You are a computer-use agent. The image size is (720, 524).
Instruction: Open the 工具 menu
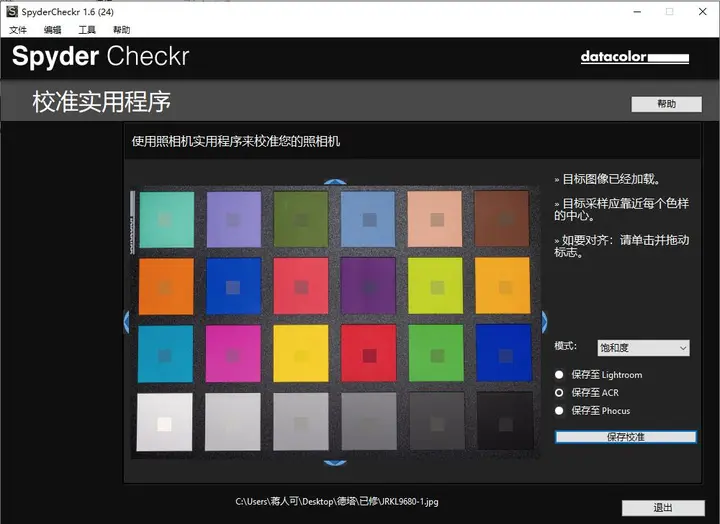(87, 30)
